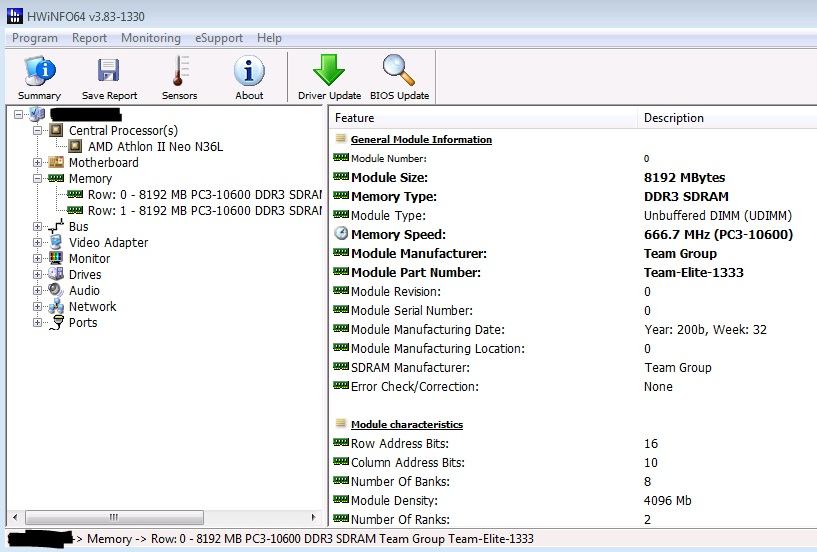Screen dimensions: 817x552
Task: Select Row: 1 memory module entry
Action: coord(205,211)
